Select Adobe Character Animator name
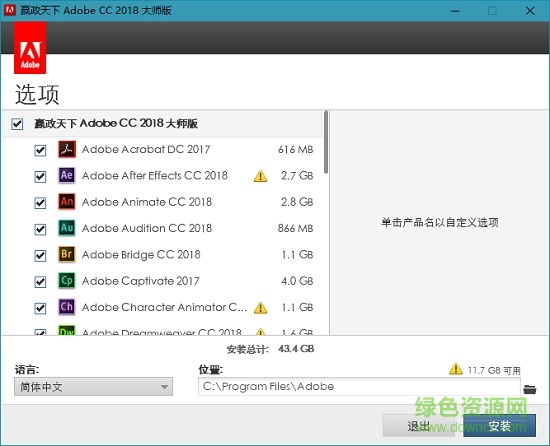The width and height of the screenshot is (550, 446). tap(165, 307)
